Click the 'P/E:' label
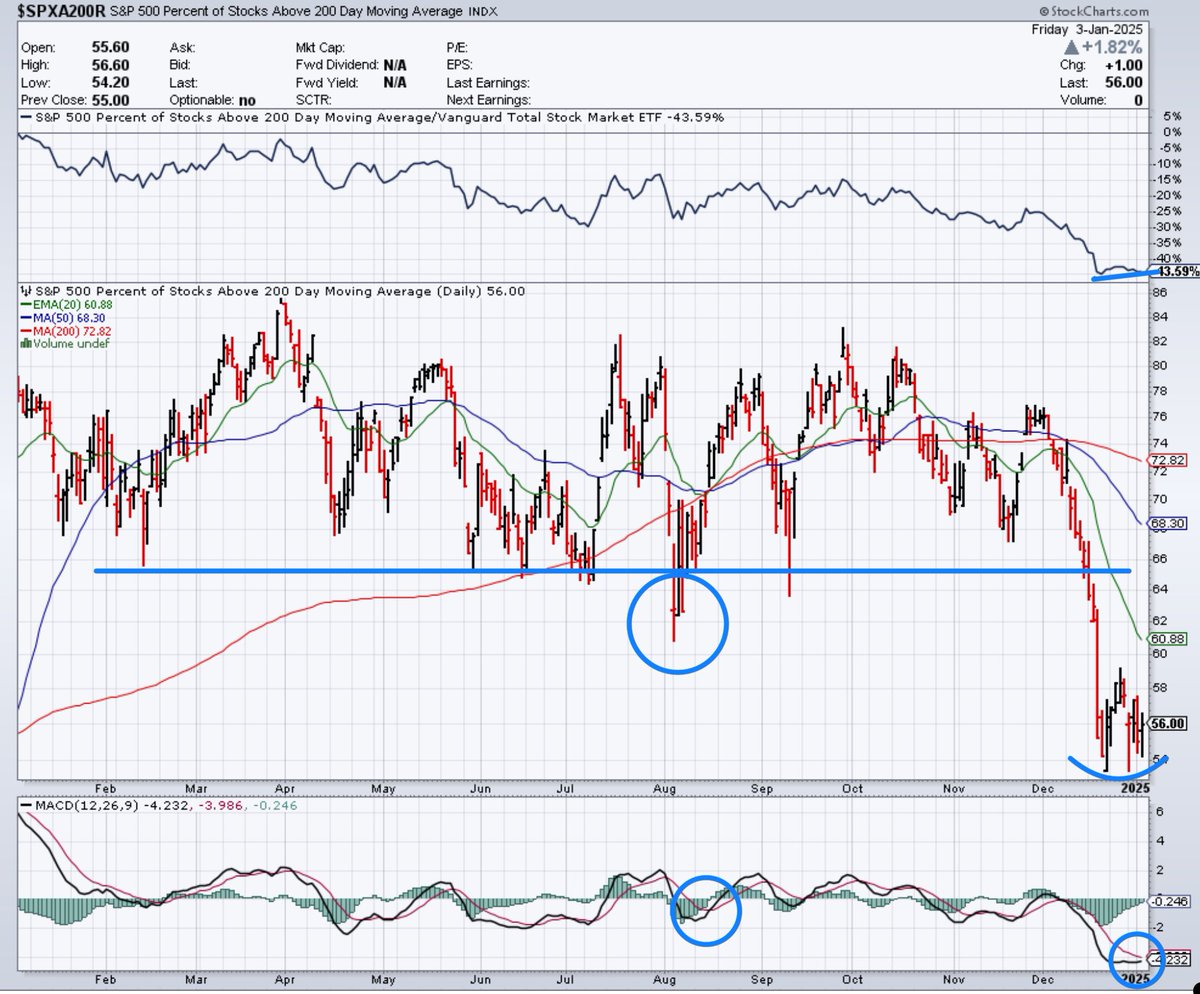This screenshot has height=994, width=1200. (x=456, y=47)
